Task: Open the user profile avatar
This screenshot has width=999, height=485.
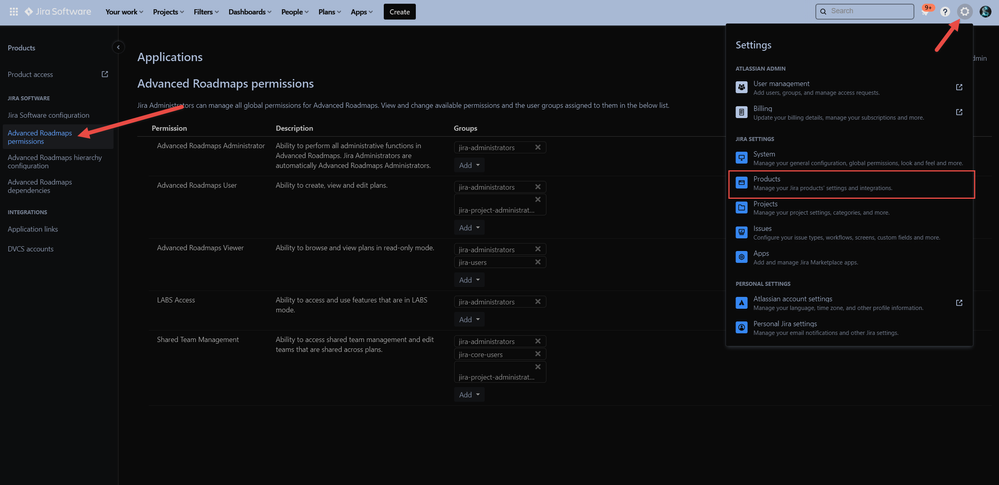Action: pyautogui.click(x=985, y=11)
